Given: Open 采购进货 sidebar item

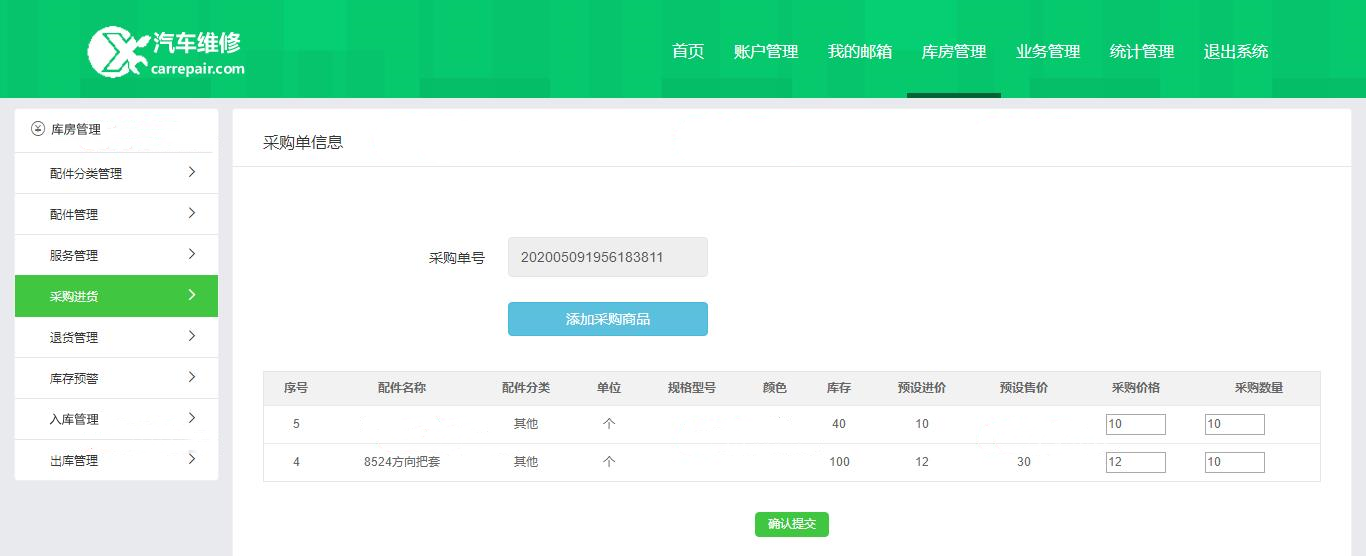Looking at the screenshot, I should [116, 296].
